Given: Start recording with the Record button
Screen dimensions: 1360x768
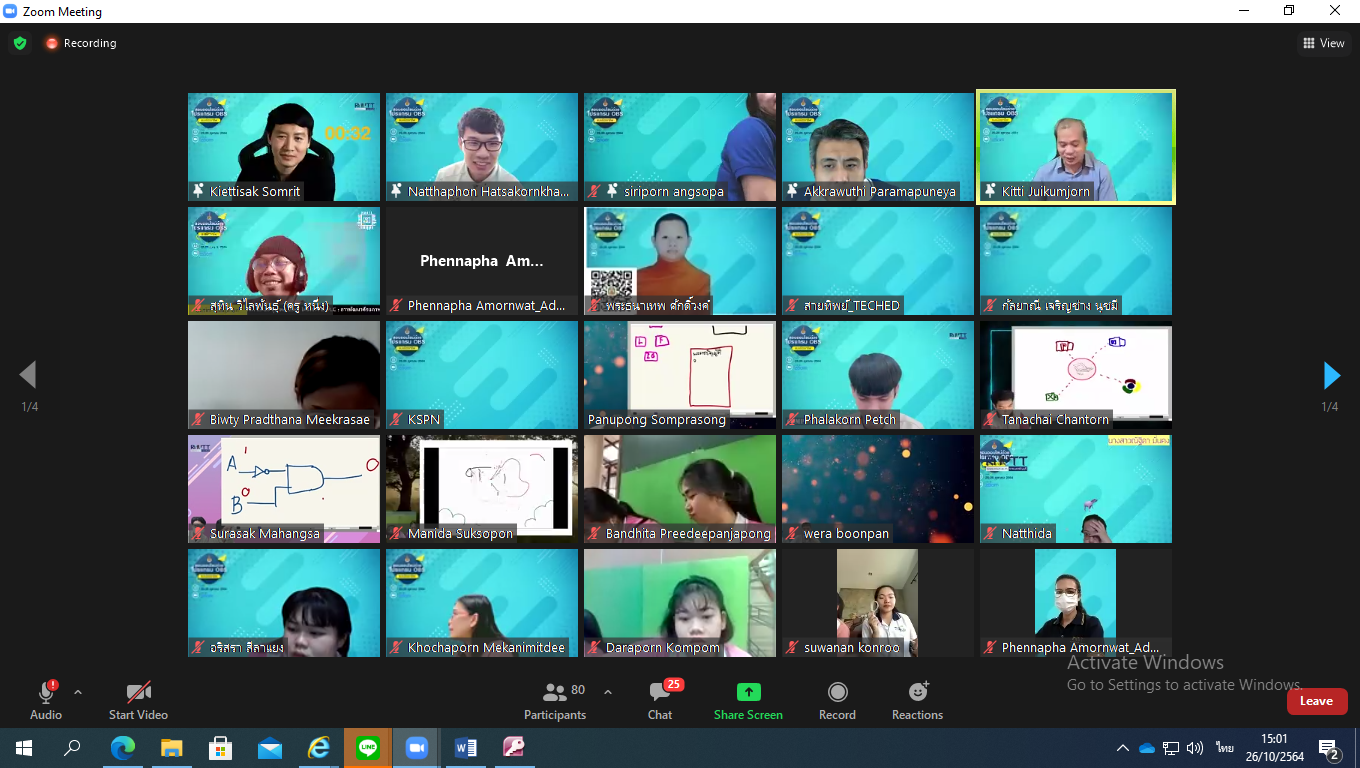Looking at the screenshot, I should point(837,700).
